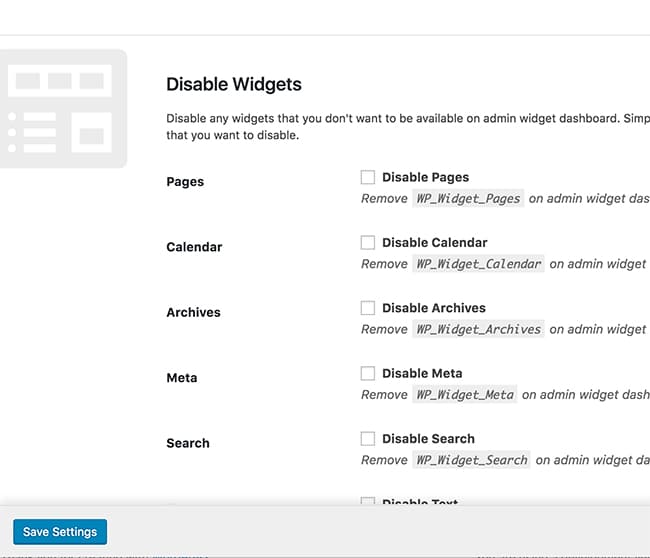Tick the Disable Archives checkbox

368,308
